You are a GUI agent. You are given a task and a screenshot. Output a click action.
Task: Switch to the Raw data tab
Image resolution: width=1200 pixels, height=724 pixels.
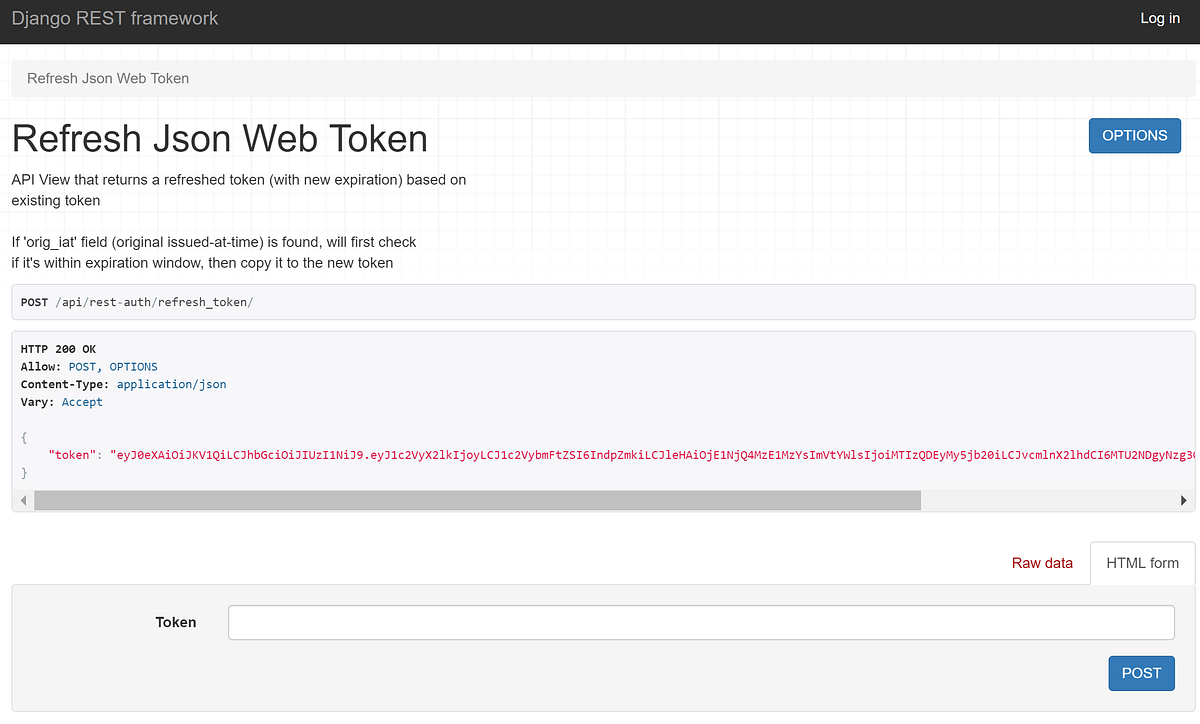[1042, 563]
